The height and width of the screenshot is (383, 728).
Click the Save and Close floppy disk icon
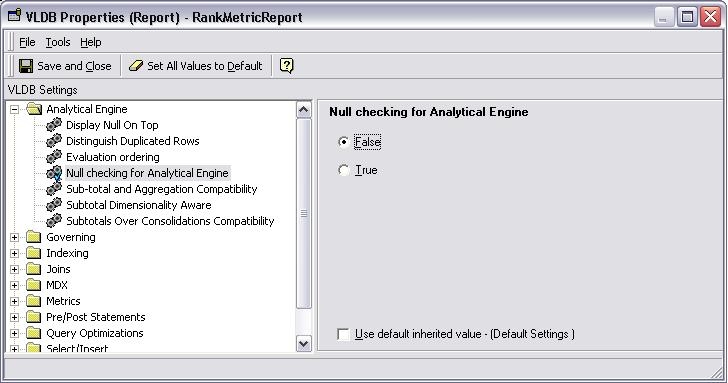coord(26,66)
